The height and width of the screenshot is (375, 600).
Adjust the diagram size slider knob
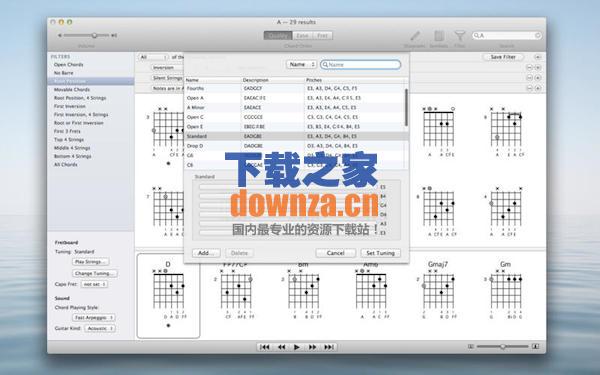tap(502, 346)
